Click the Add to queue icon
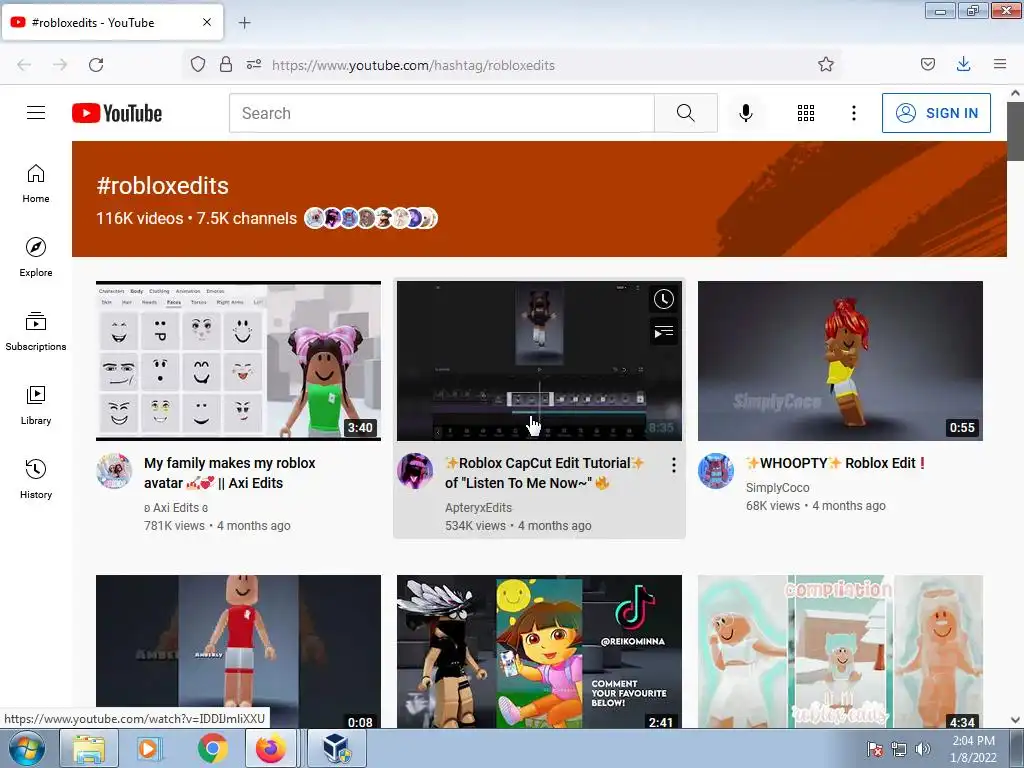The image size is (1024, 768). (x=664, y=332)
